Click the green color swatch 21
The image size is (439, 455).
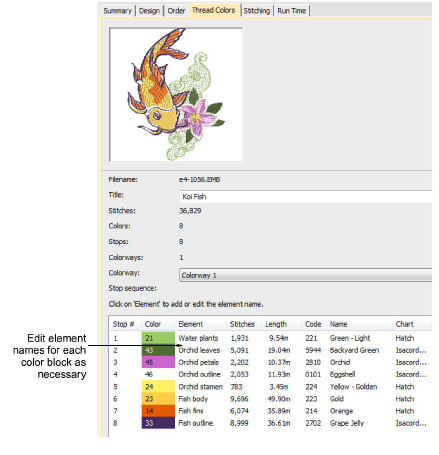pos(158,338)
